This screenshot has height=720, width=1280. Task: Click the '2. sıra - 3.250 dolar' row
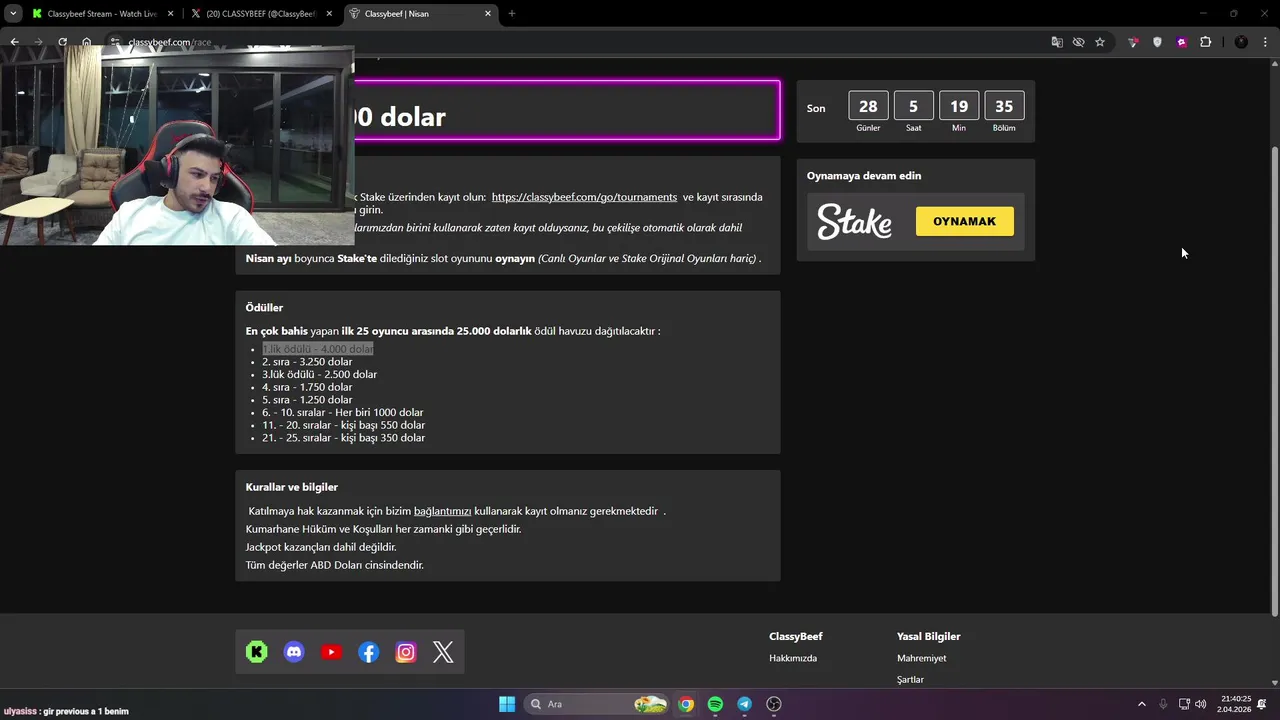[307, 362]
